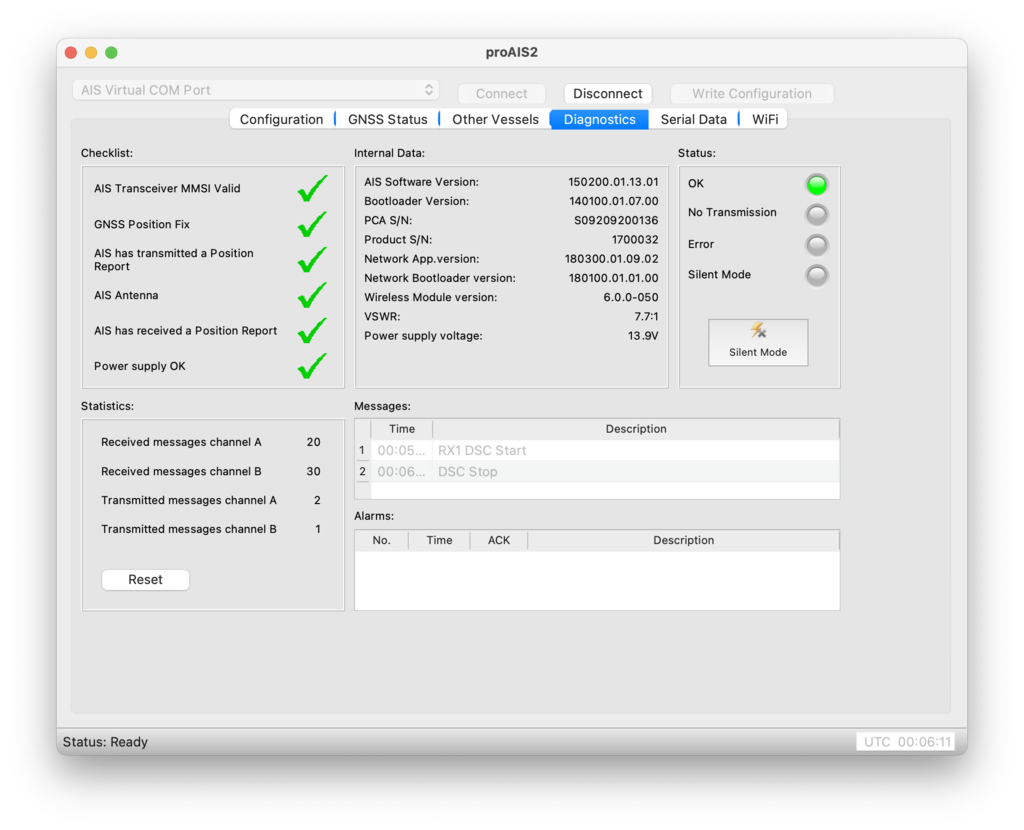Click the received Position Report checkmark
This screenshot has height=830, width=1024.
312,331
